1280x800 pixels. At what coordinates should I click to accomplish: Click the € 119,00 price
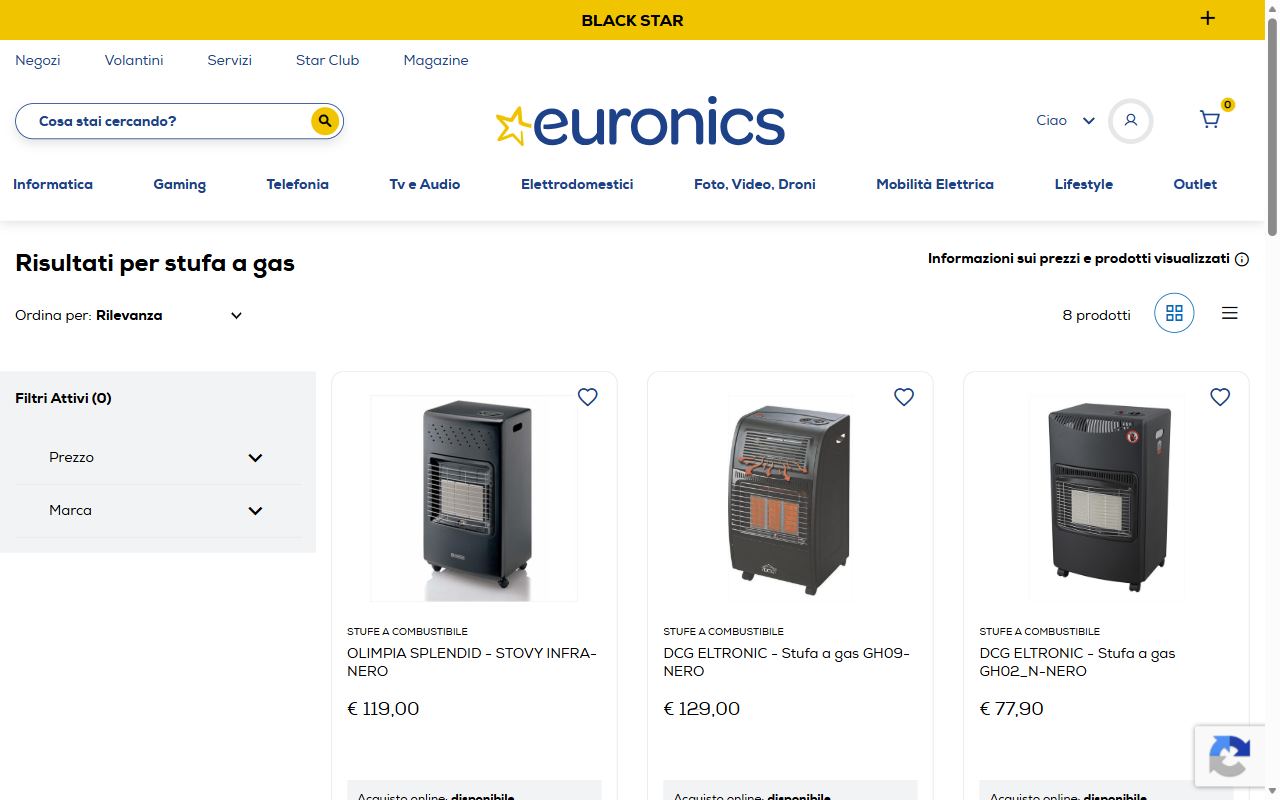383,709
